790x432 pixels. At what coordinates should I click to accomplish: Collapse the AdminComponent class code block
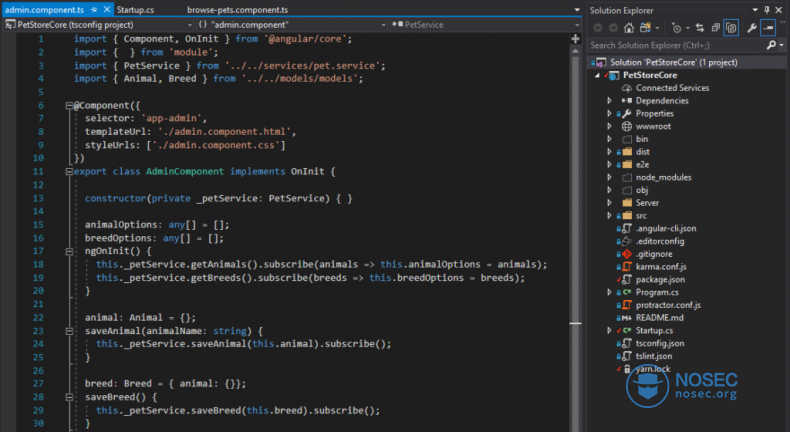69,172
